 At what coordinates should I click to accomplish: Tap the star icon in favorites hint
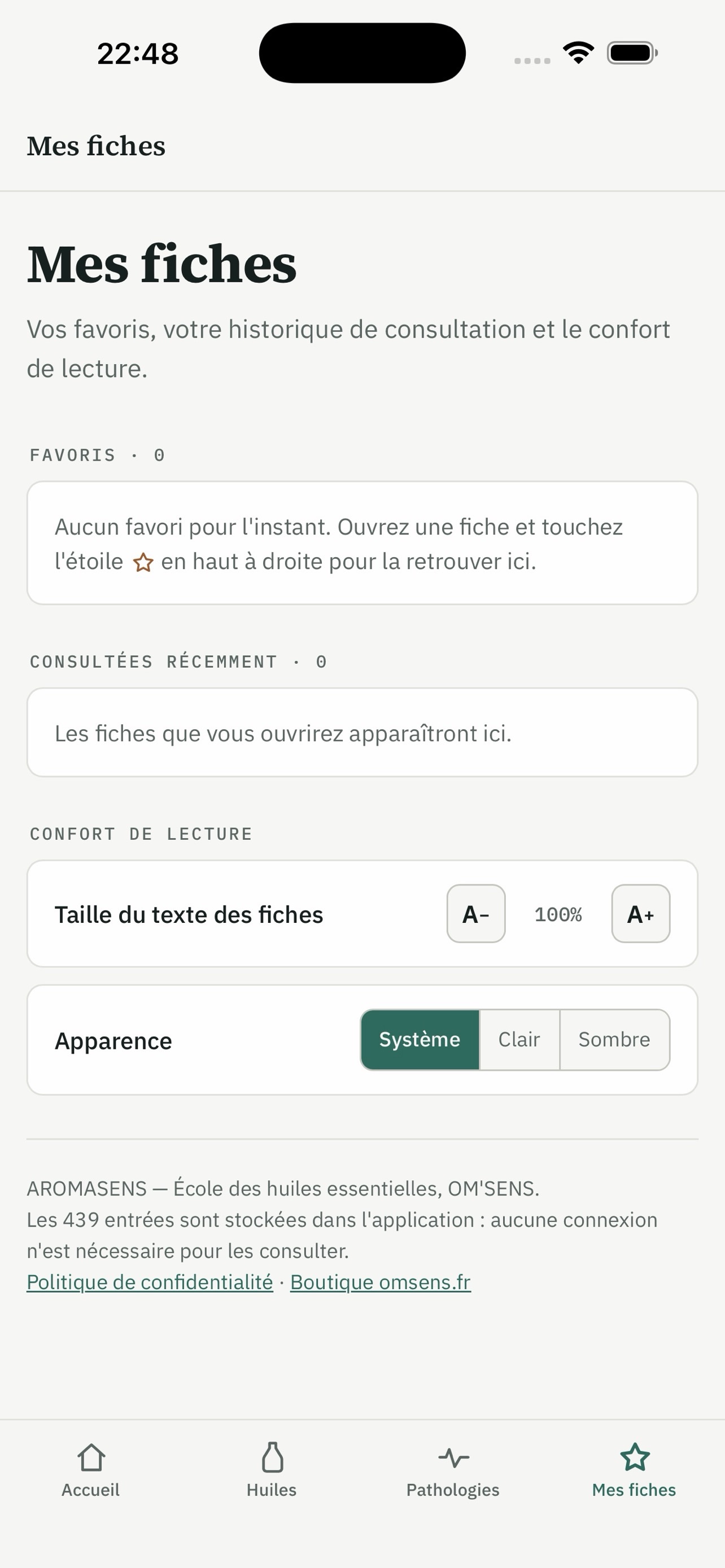(x=143, y=562)
